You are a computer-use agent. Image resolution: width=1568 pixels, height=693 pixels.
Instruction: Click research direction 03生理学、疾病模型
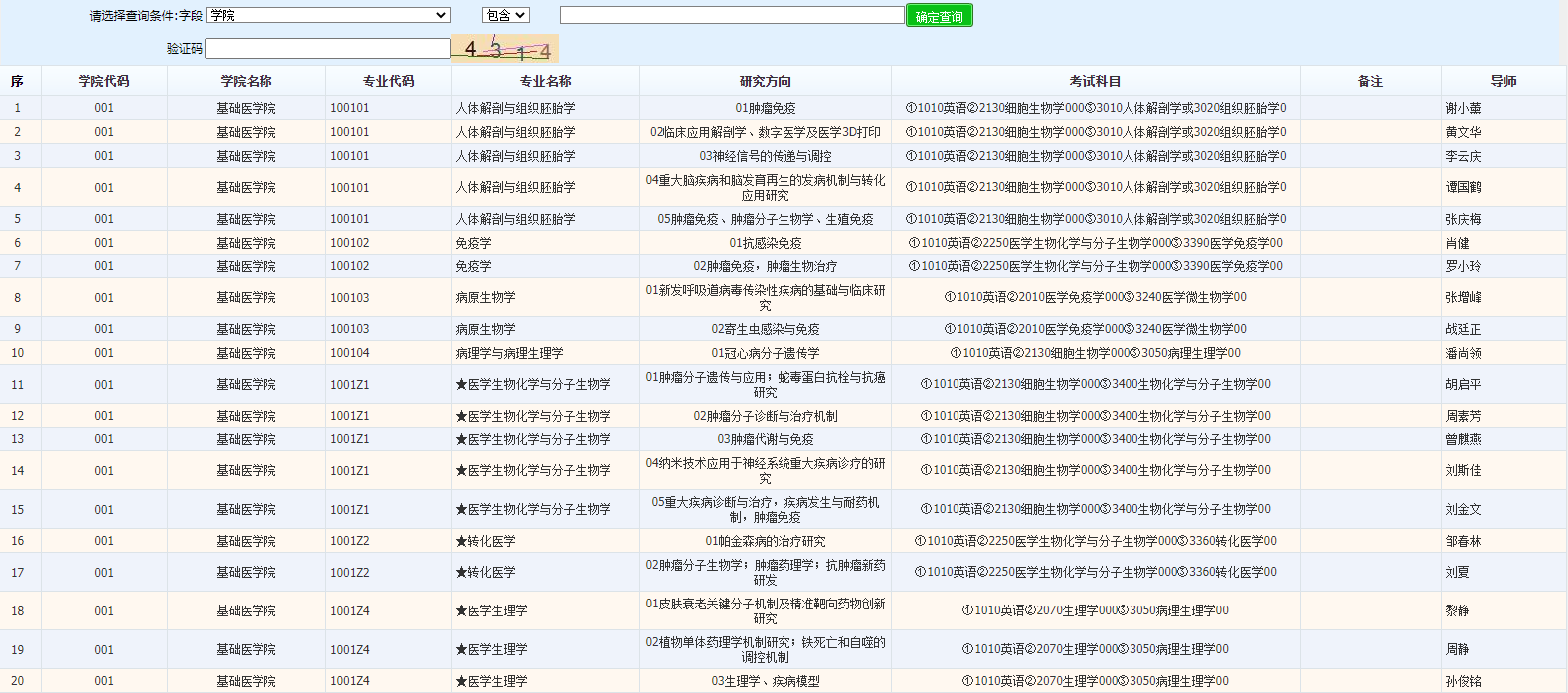point(766,681)
